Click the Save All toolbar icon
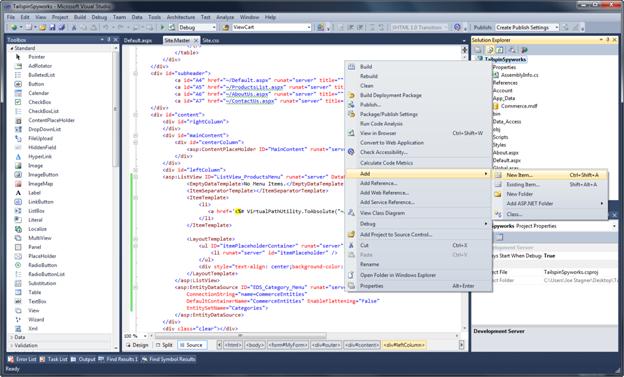 [62, 27]
